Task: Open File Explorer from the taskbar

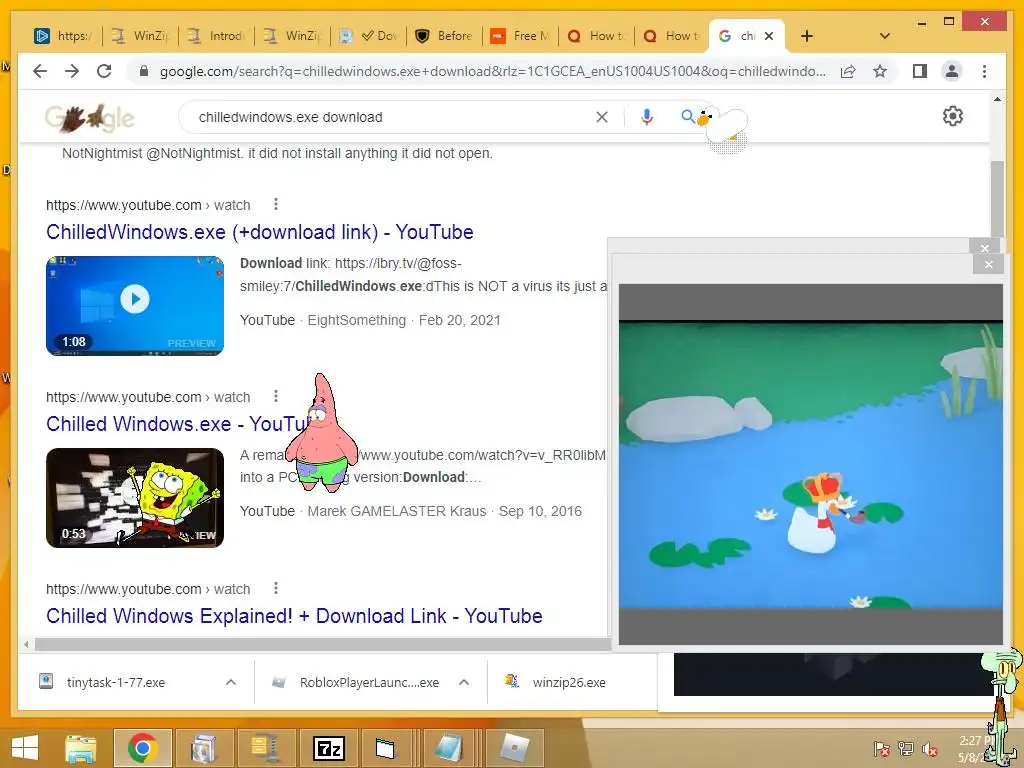Action: point(80,748)
